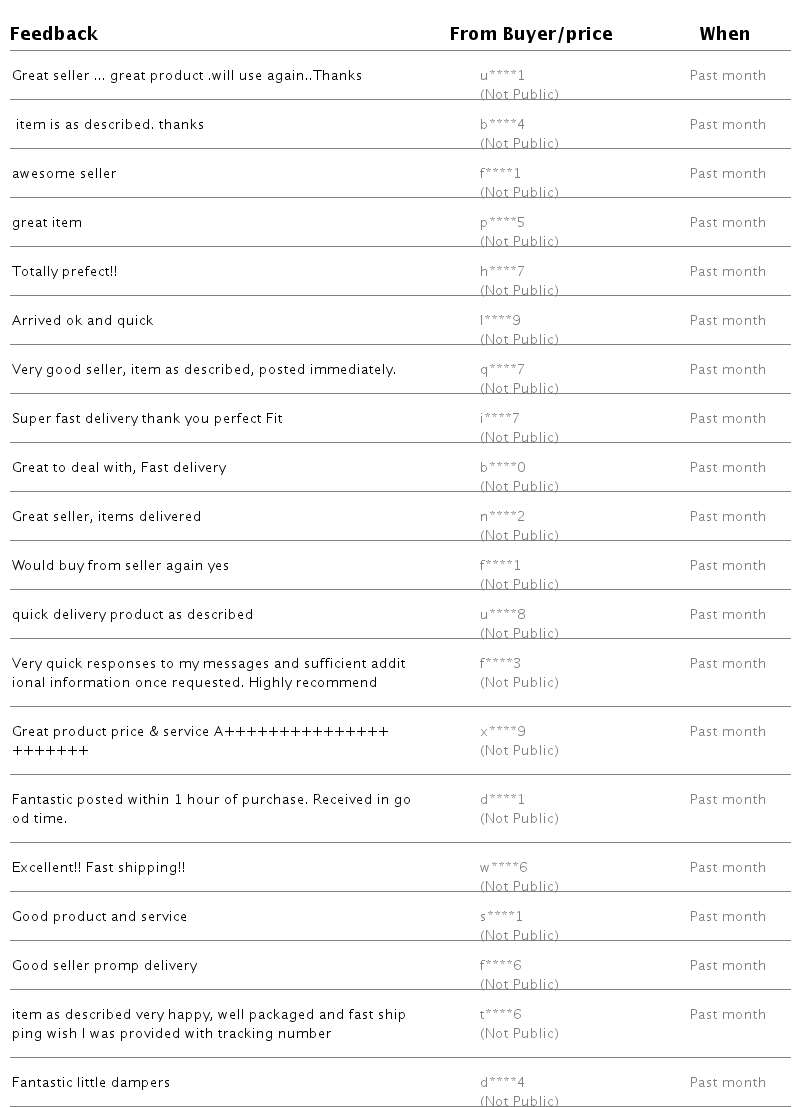The image size is (800, 1107).
Task: Select buyer t****6 username
Action: point(500,1015)
